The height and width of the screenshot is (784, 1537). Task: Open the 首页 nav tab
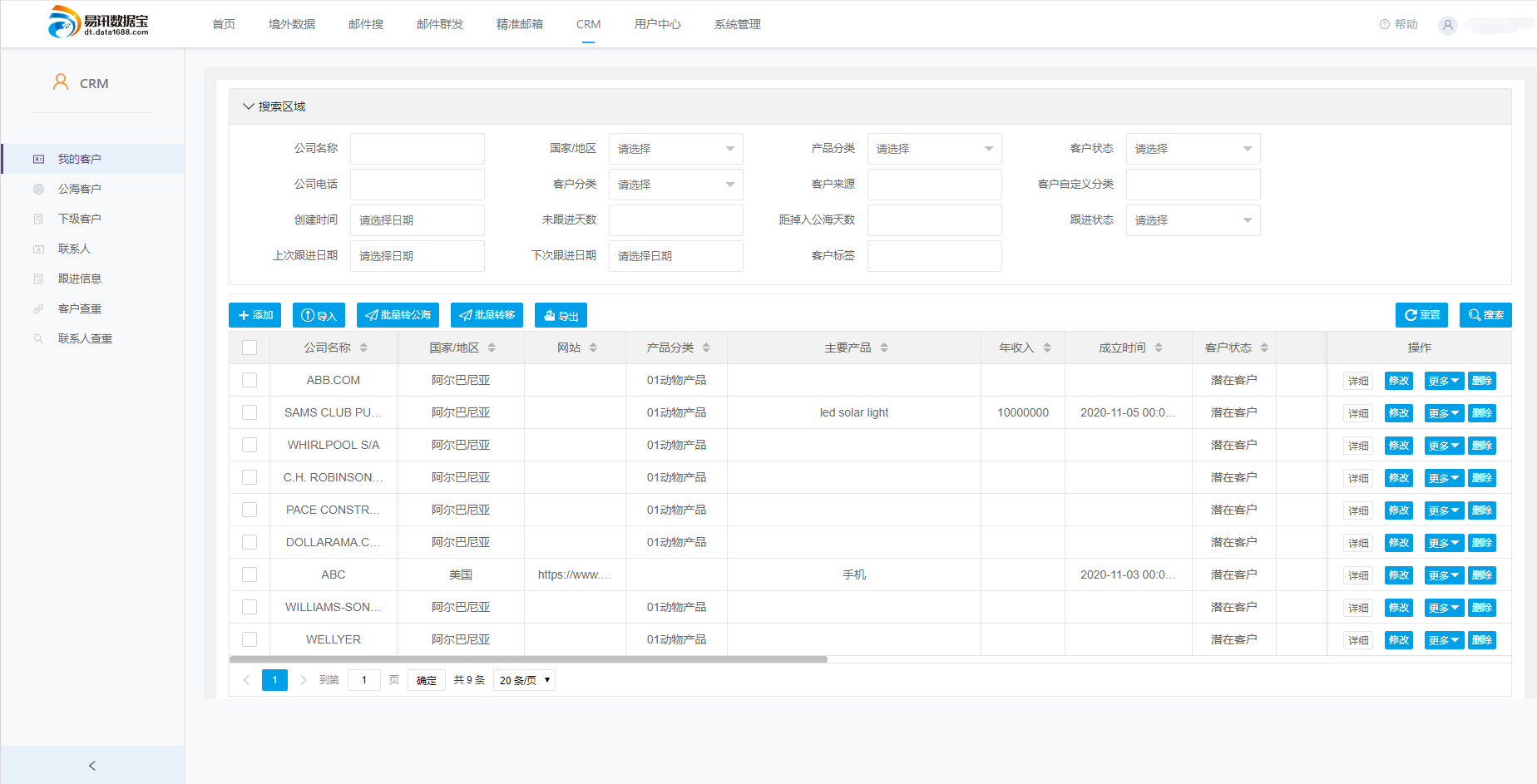[x=224, y=24]
